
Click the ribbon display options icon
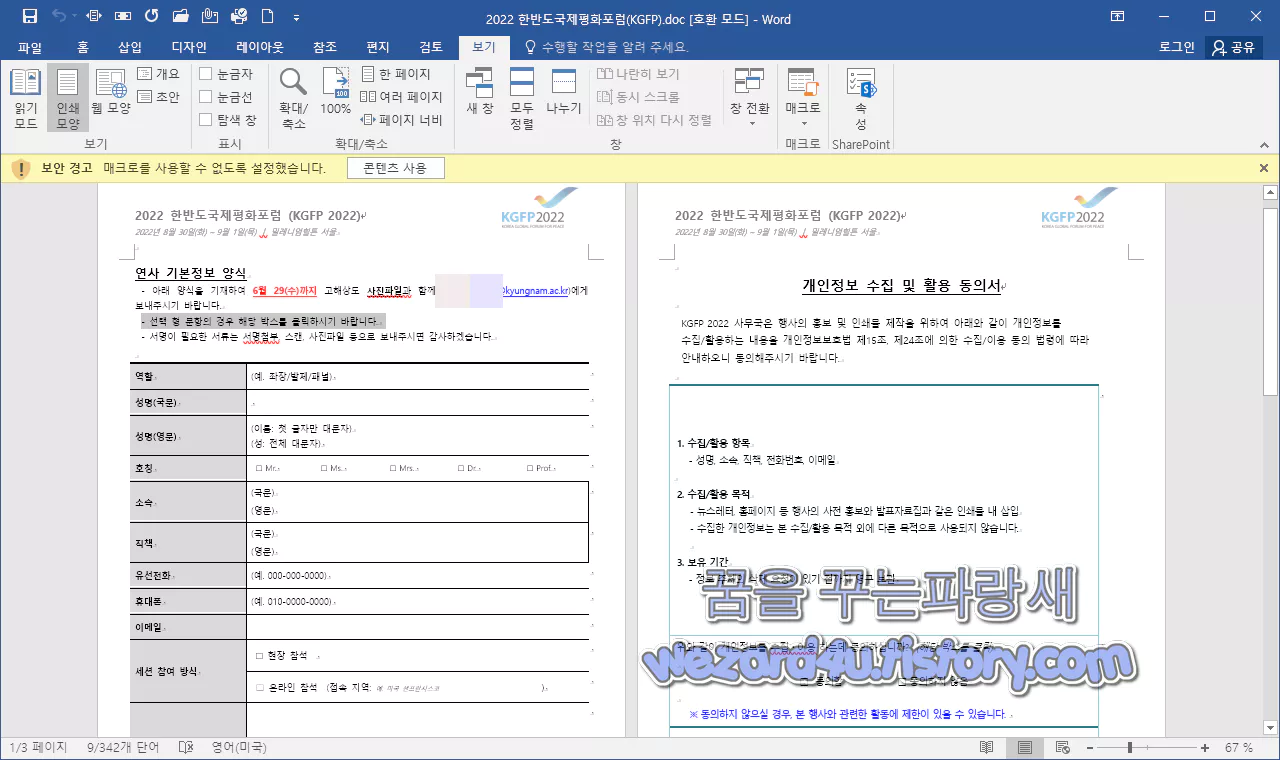(x=1117, y=16)
